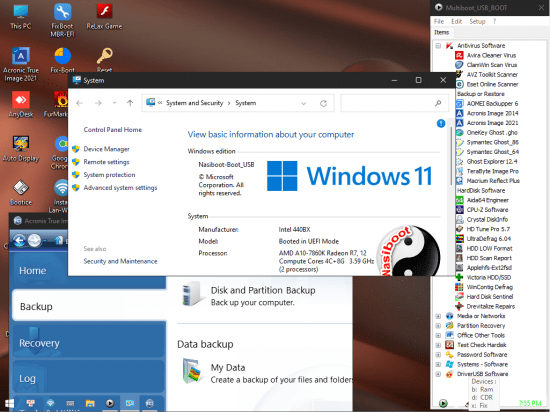The image size is (550, 412).
Task: Launch Acronic True Image 2021 shortcut
Action: pos(21,64)
